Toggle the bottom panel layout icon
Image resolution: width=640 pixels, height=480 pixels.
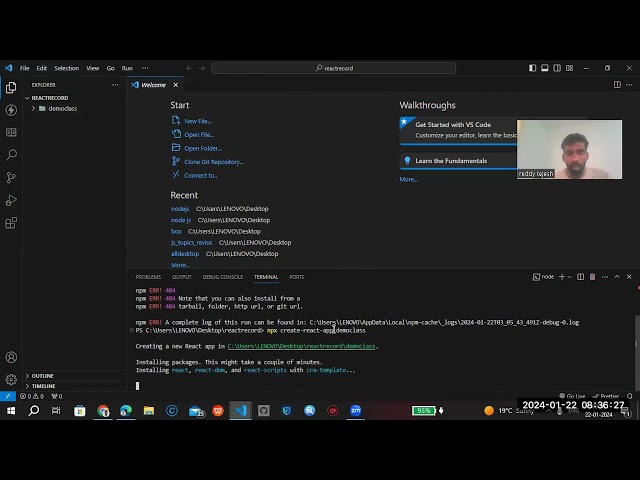point(545,68)
